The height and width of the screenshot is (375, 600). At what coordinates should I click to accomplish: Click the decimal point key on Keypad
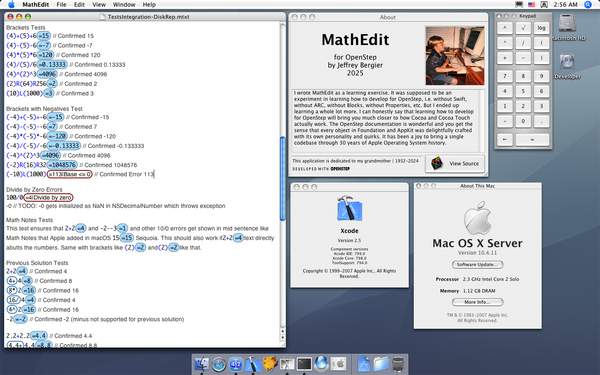pos(541,121)
